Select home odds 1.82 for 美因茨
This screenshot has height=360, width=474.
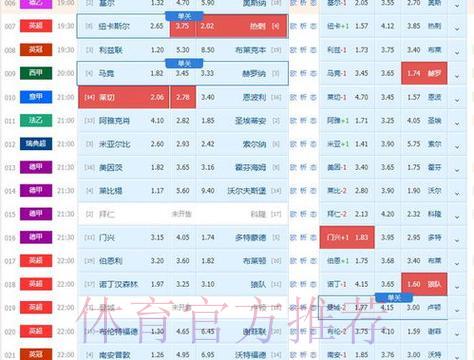[x=157, y=167]
